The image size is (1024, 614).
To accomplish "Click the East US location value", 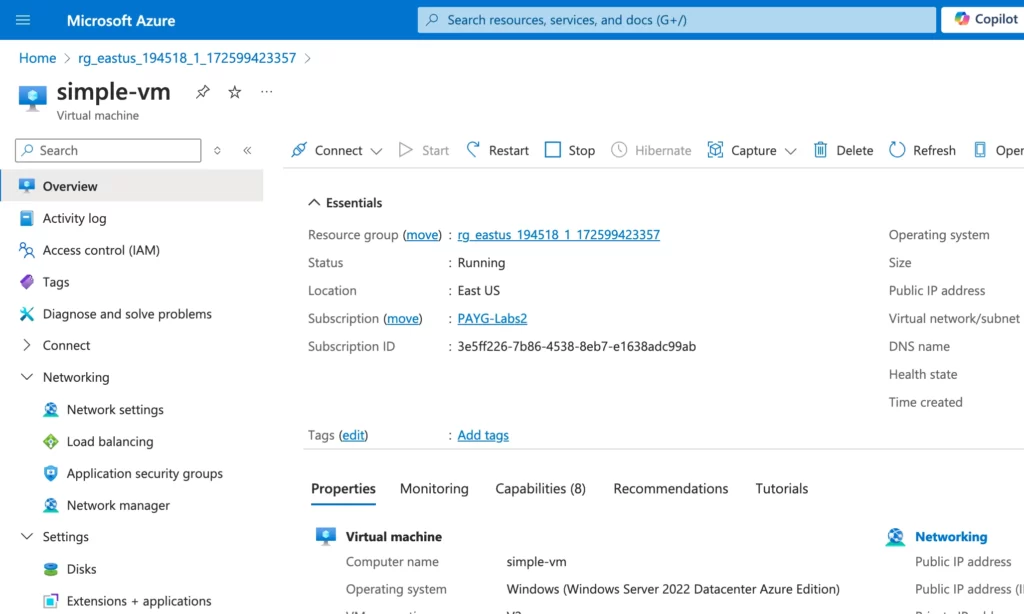I will click(x=479, y=291).
